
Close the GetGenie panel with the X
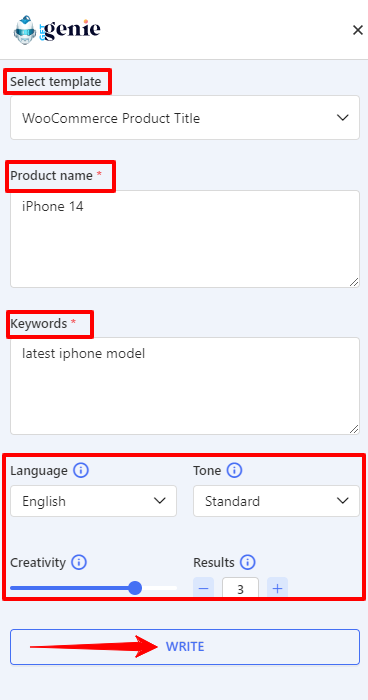pos(358,30)
